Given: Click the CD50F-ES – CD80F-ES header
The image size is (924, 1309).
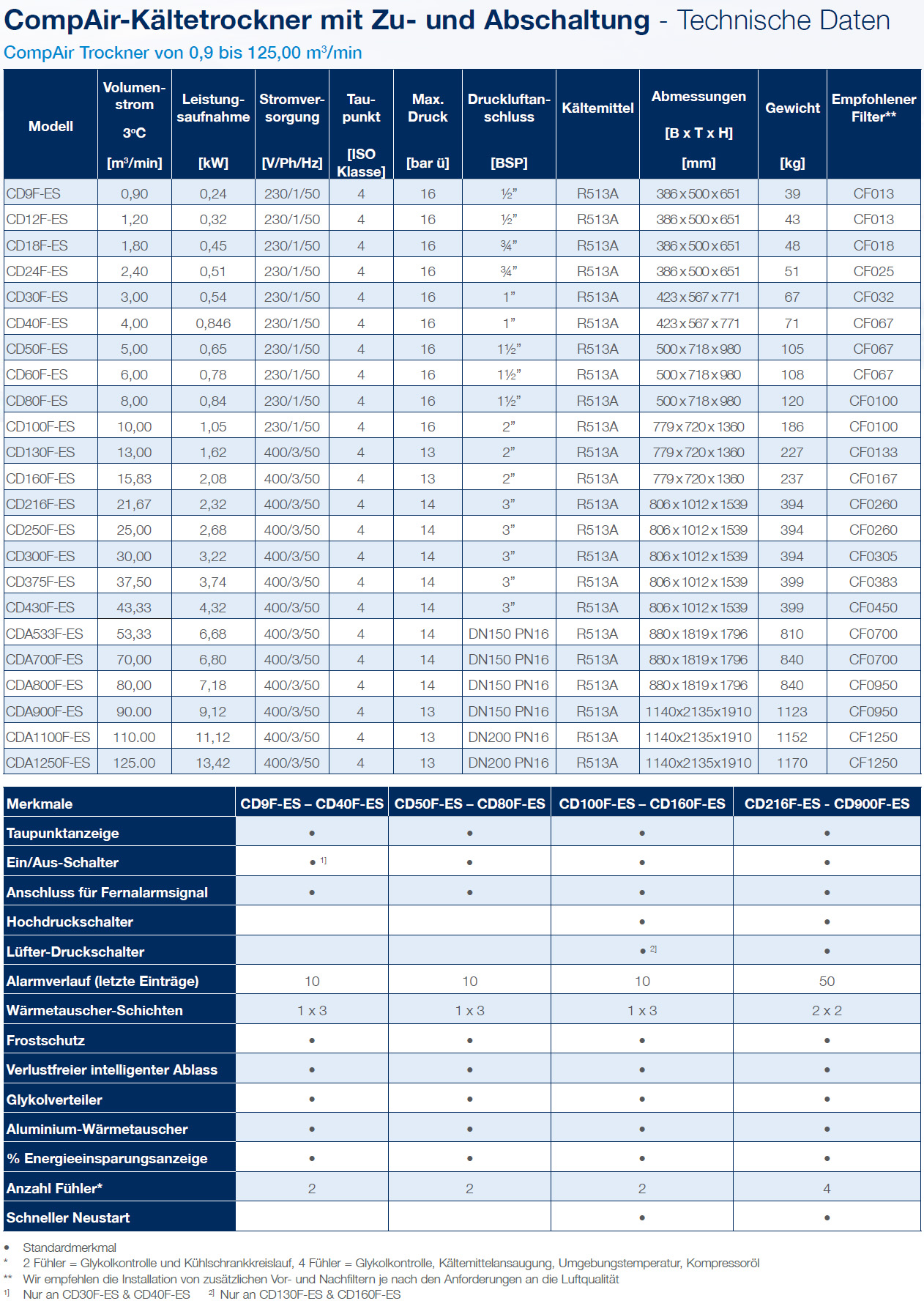Looking at the screenshot, I should 469,804.
